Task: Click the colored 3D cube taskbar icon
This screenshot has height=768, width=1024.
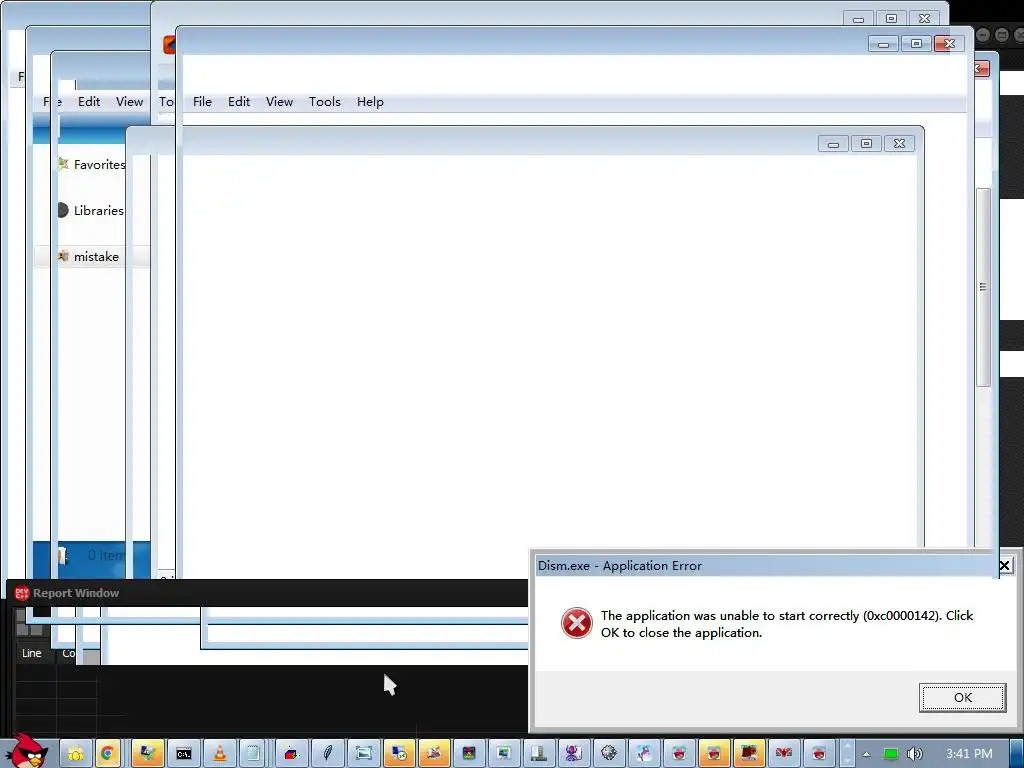Action: (291, 754)
